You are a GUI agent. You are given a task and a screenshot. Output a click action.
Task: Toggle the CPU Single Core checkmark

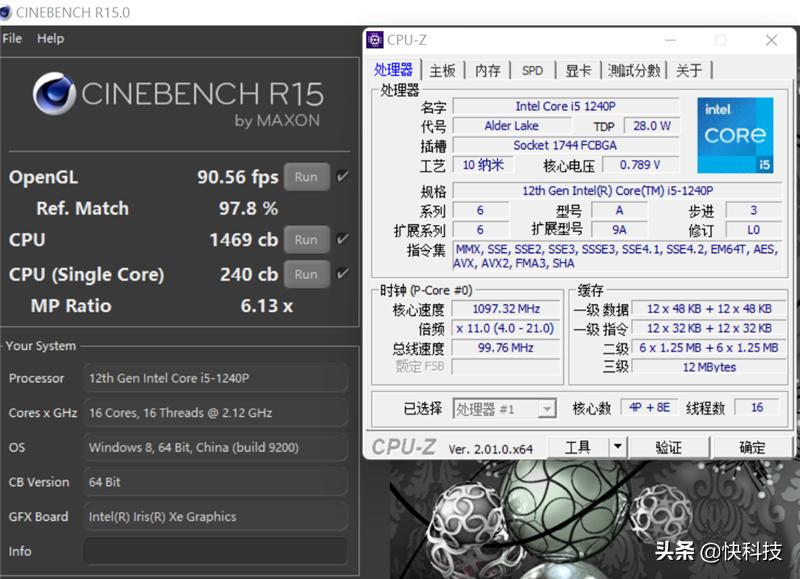coord(340,273)
